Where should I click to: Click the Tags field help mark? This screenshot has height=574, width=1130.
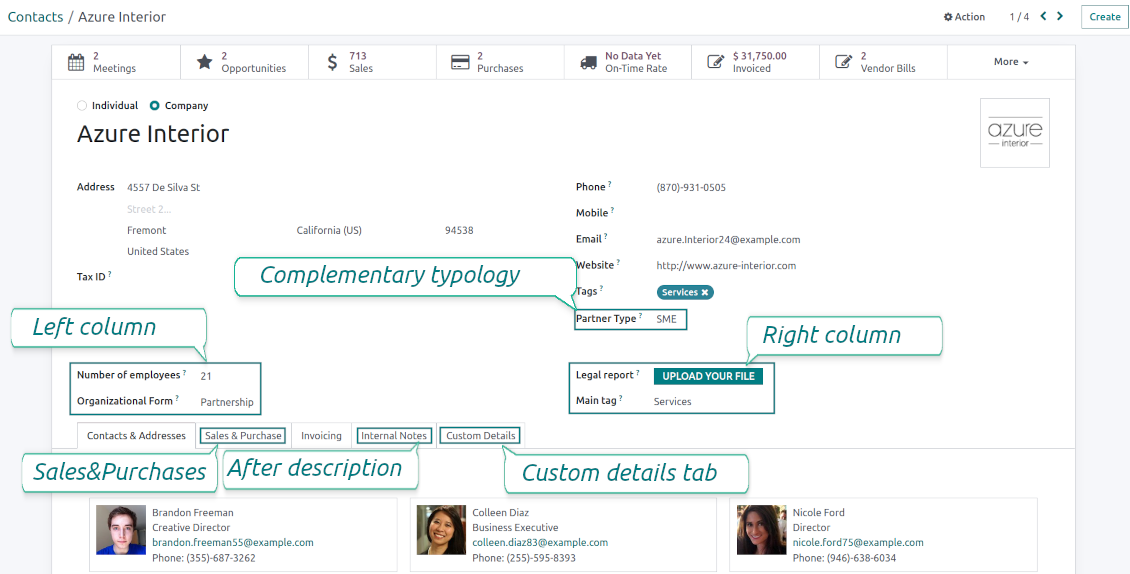(x=601, y=288)
